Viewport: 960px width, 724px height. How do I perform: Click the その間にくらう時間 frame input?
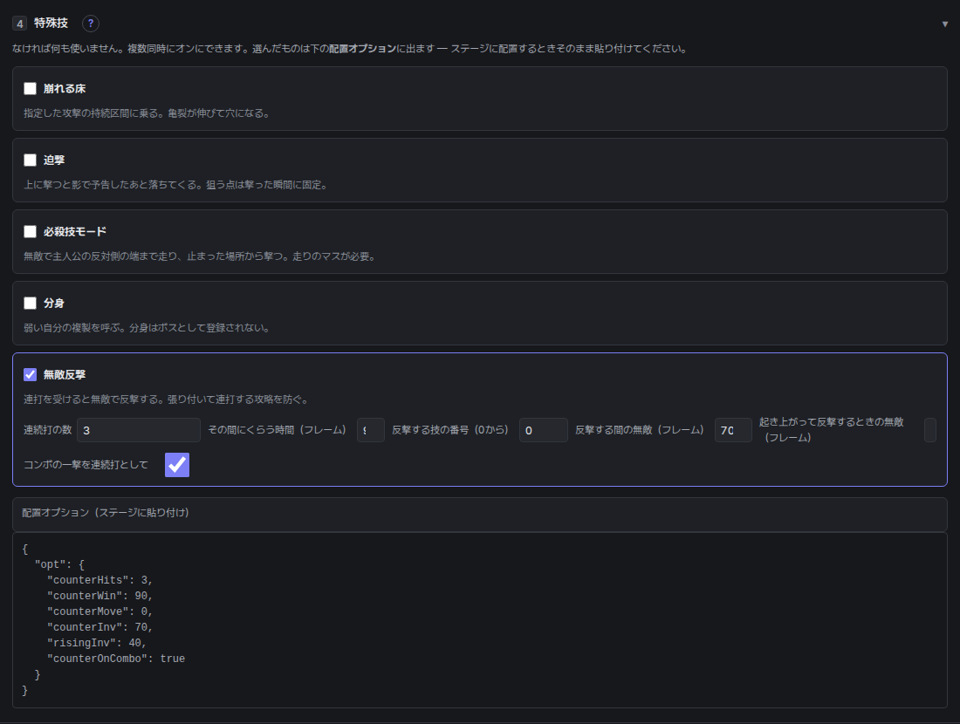click(370, 430)
